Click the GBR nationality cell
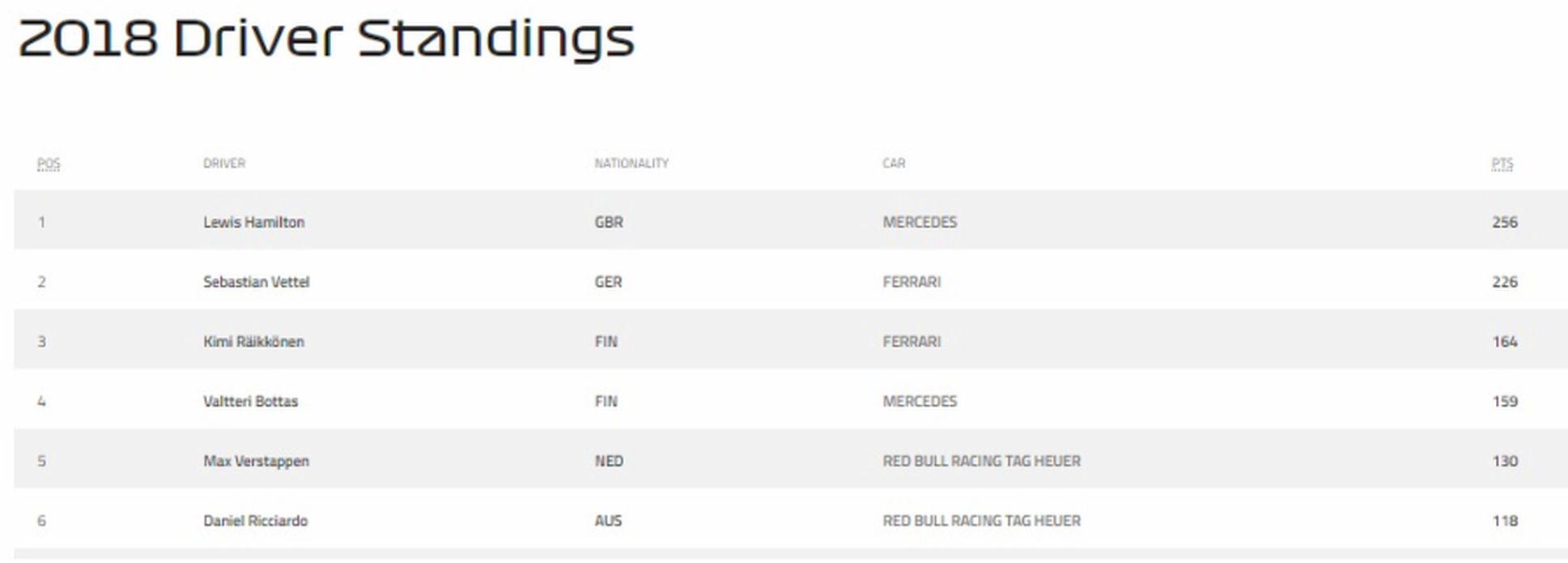The height and width of the screenshot is (563, 1568). (609, 222)
